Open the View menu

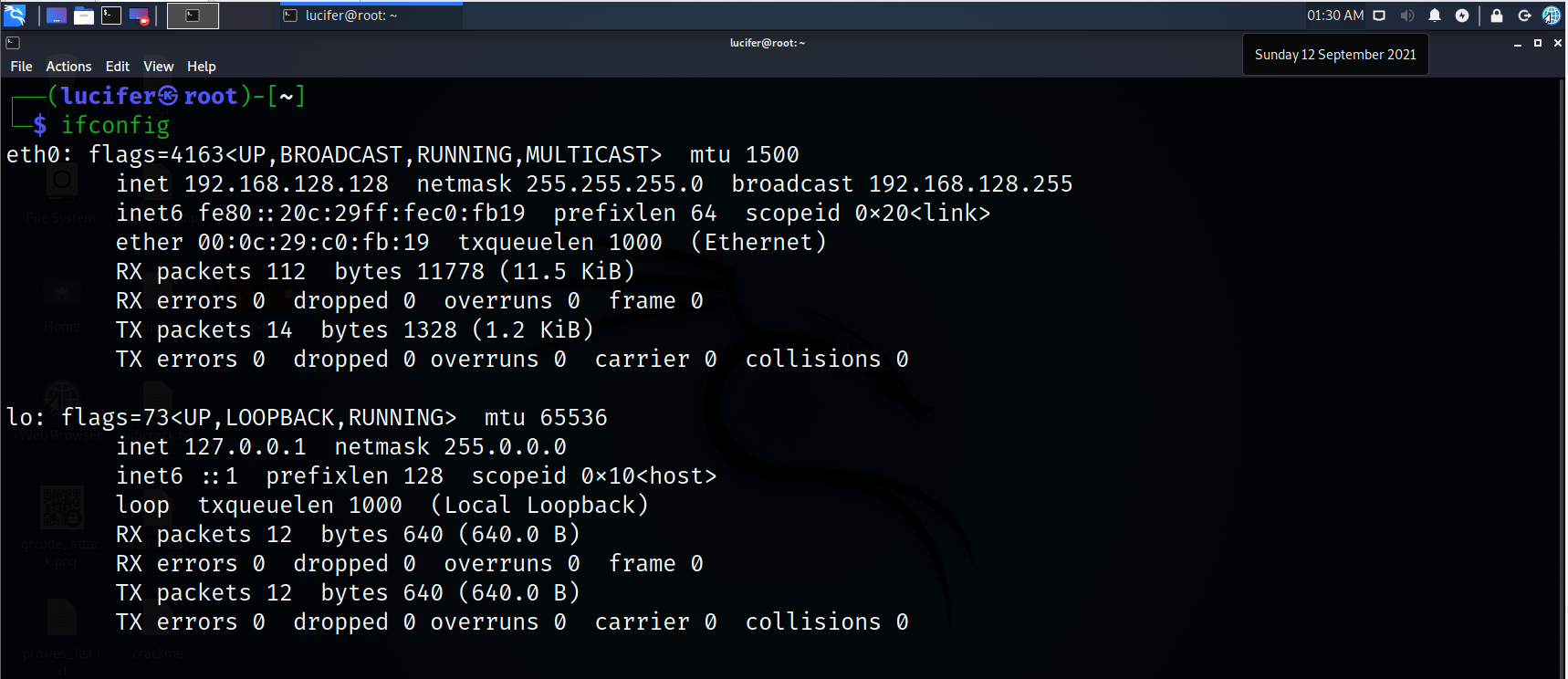click(x=158, y=67)
